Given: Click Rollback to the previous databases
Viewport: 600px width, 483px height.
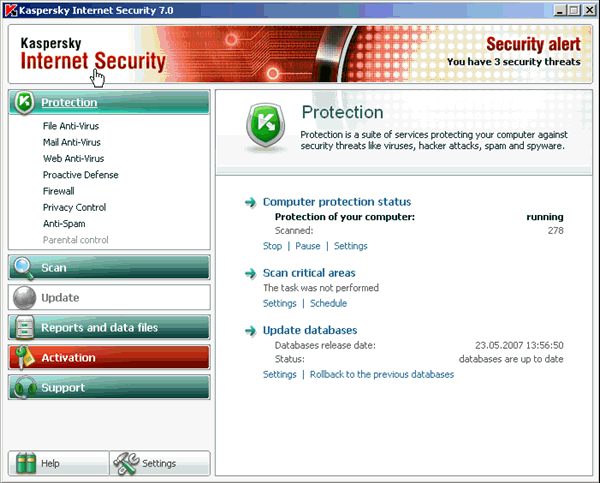Looking at the screenshot, I should pos(382,375).
